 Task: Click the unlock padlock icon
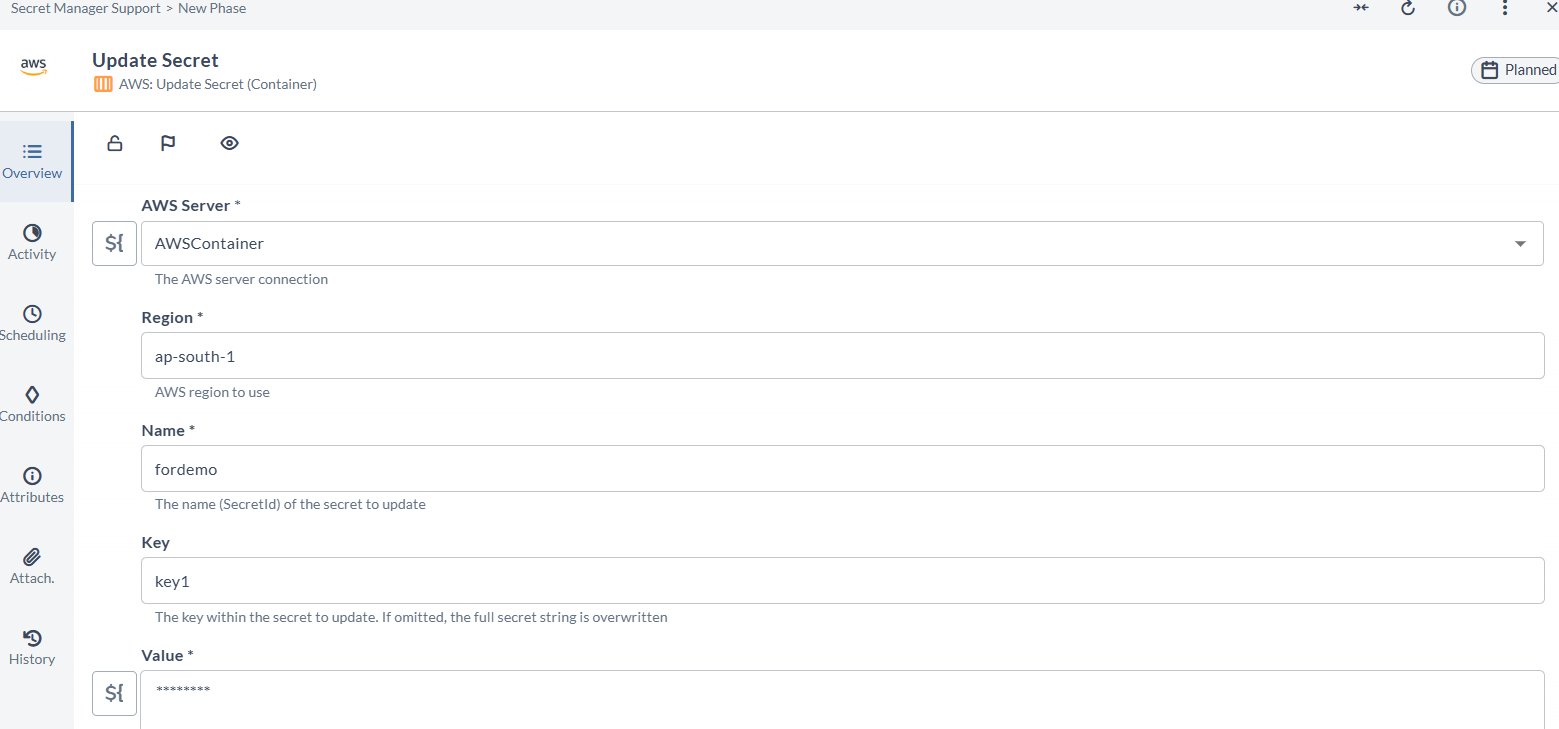click(115, 143)
